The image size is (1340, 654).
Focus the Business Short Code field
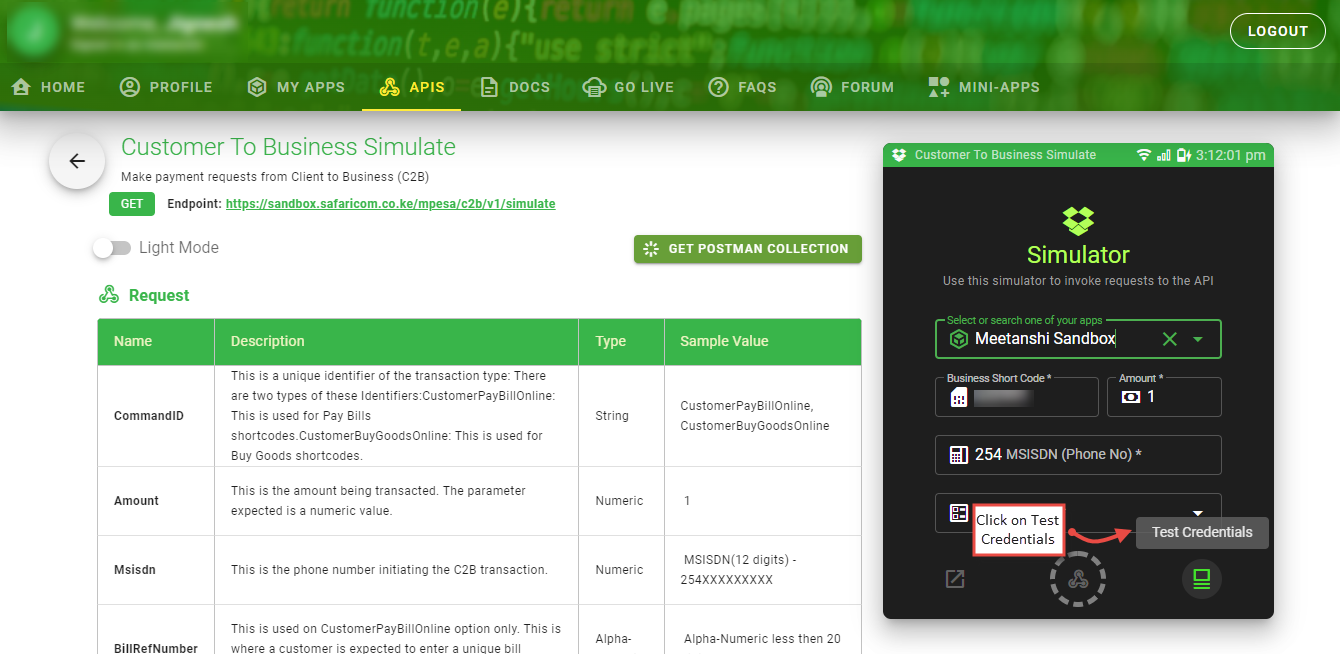point(1017,397)
